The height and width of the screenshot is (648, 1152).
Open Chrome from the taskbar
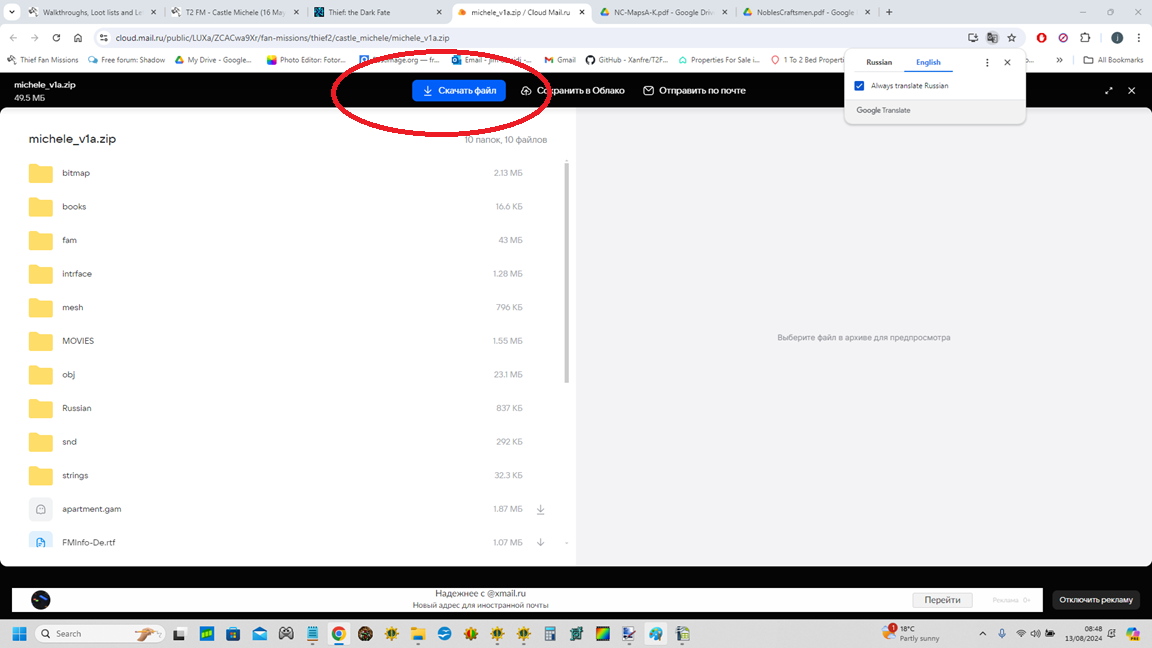[x=339, y=633]
